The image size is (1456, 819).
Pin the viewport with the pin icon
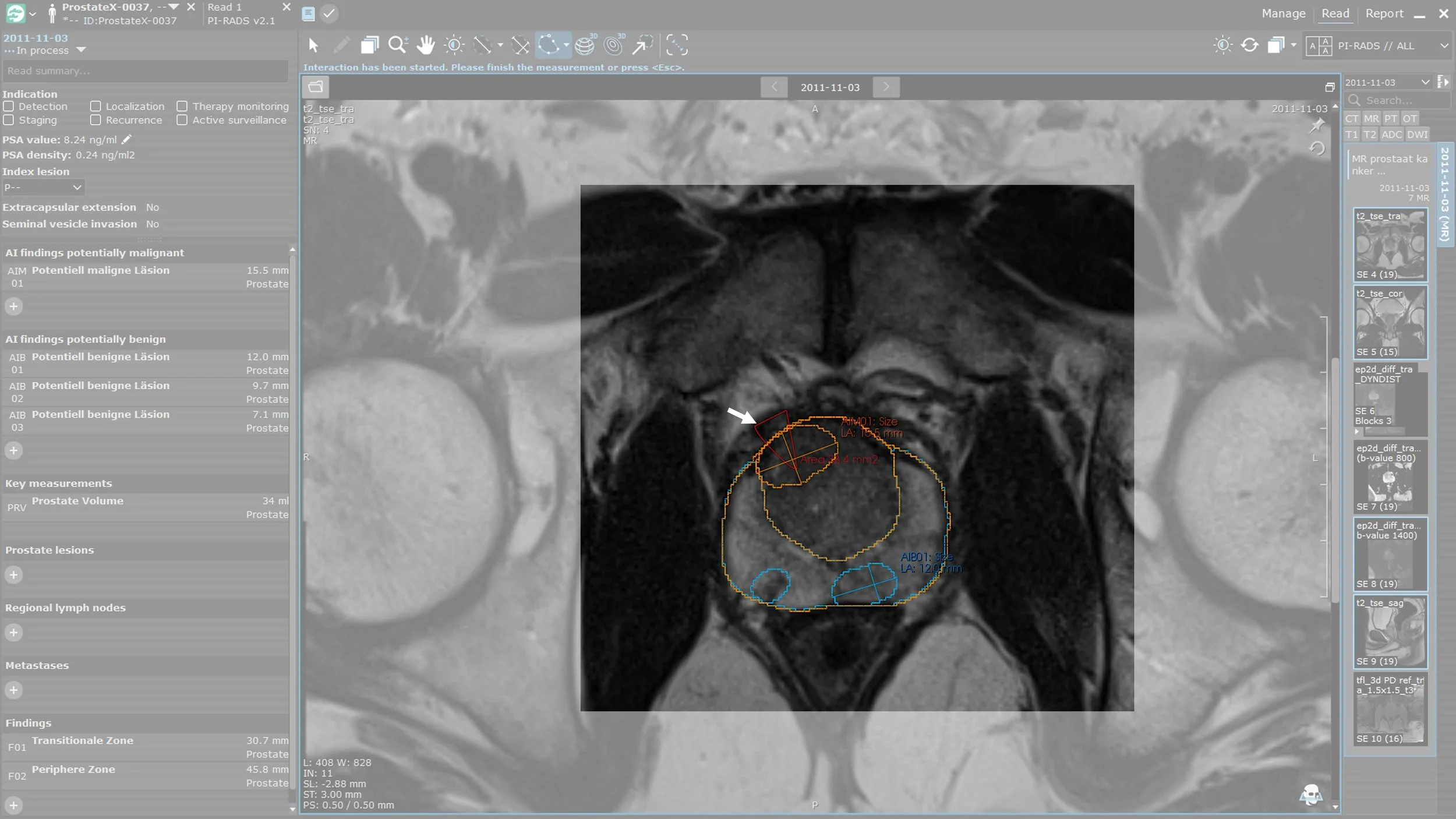click(x=1317, y=125)
